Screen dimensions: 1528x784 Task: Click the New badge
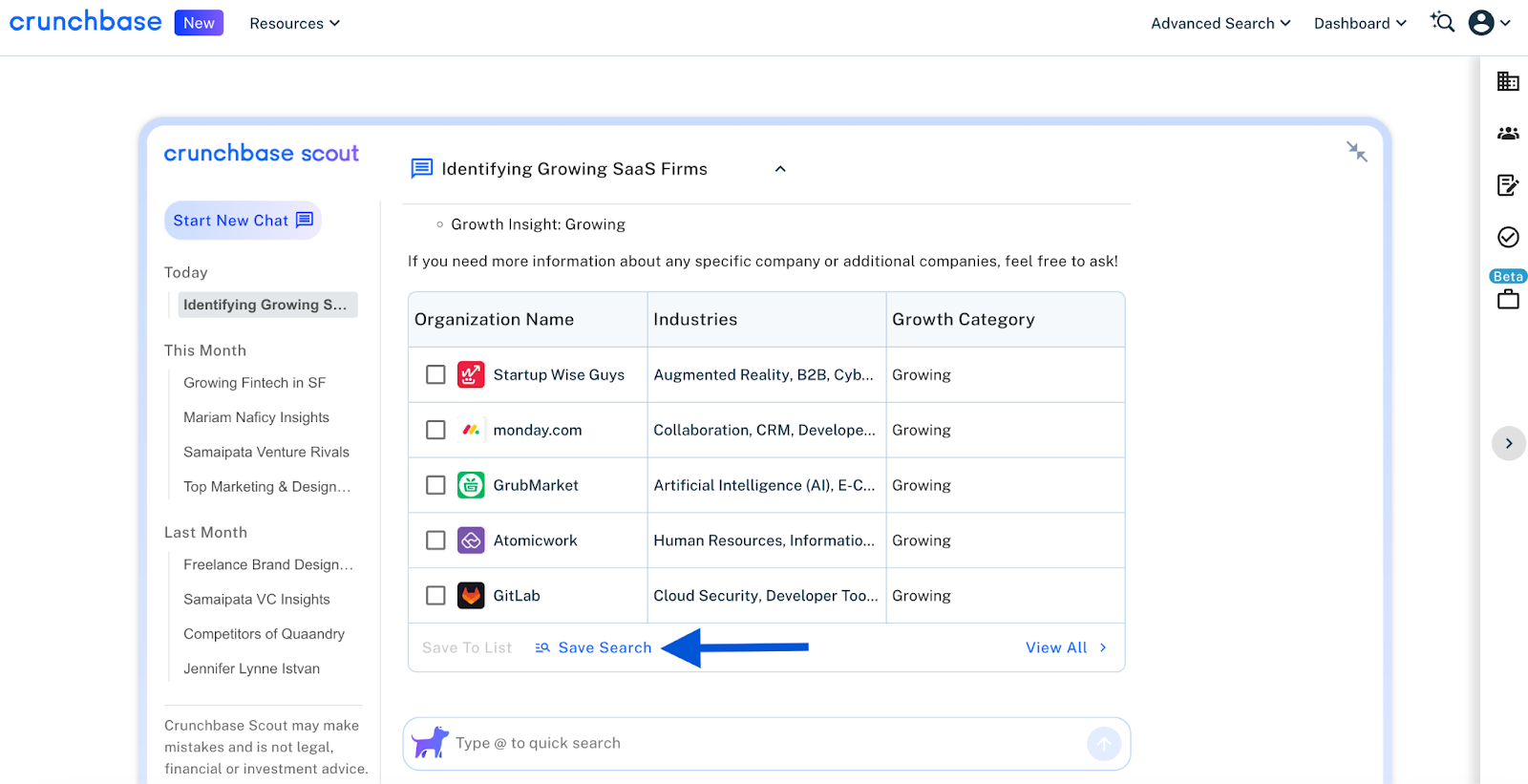pyautogui.click(x=199, y=23)
